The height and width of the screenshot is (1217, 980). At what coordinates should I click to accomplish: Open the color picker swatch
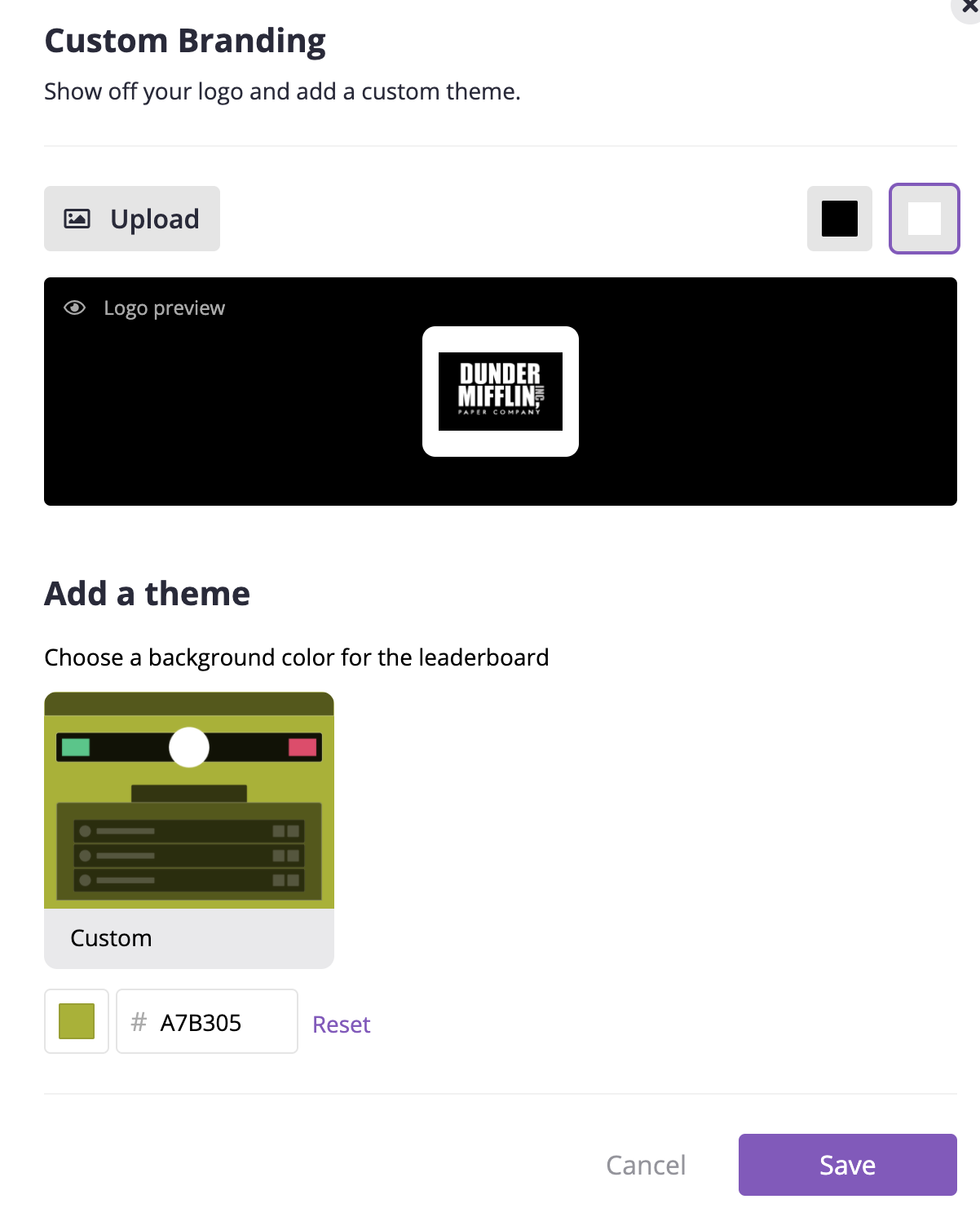point(77,1021)
